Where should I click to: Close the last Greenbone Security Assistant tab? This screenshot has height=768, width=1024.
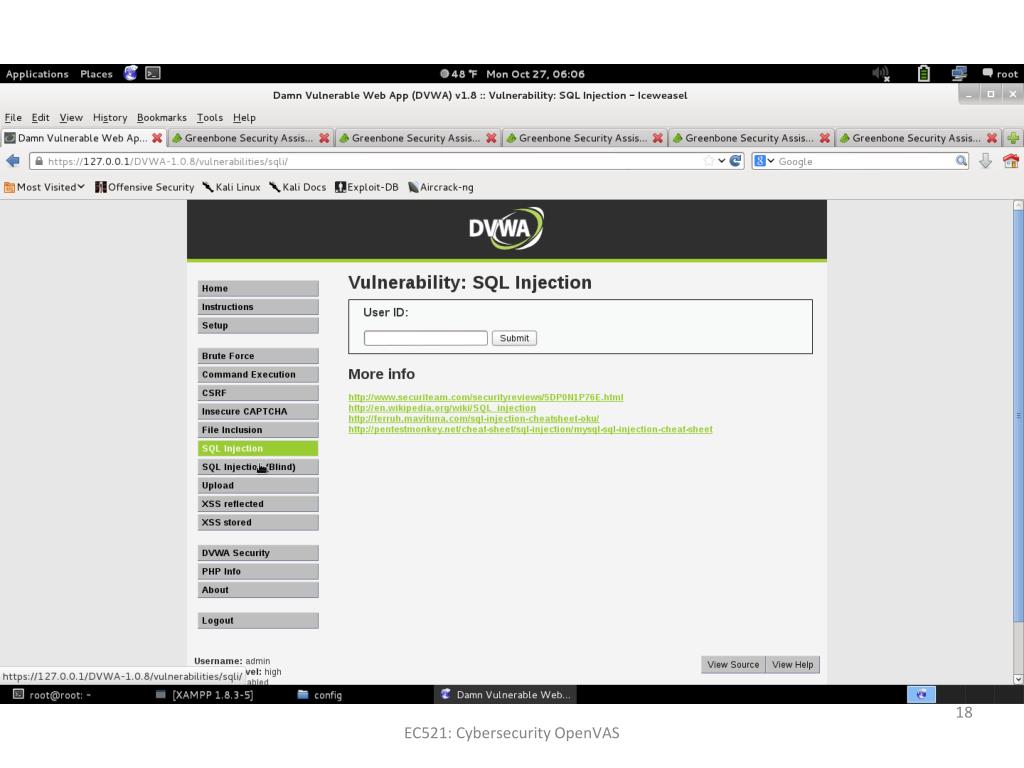[x=992, y=138]
